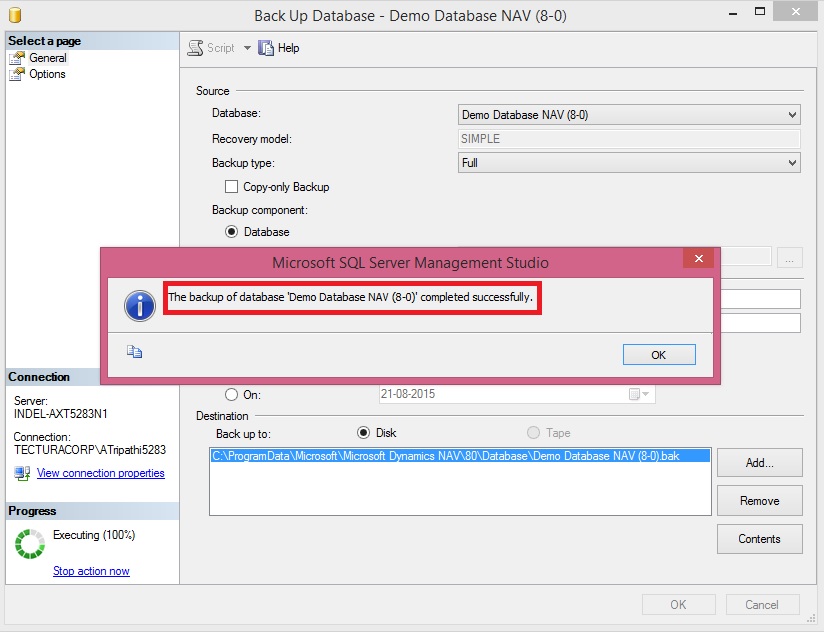This screenshot has height=632, width=824.
Task: Choose the Disk destination radio button
Action: [x=364, y=433]
